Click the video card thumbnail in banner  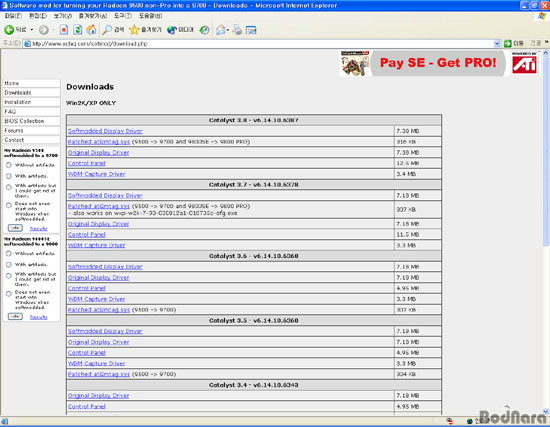[355, 63]
